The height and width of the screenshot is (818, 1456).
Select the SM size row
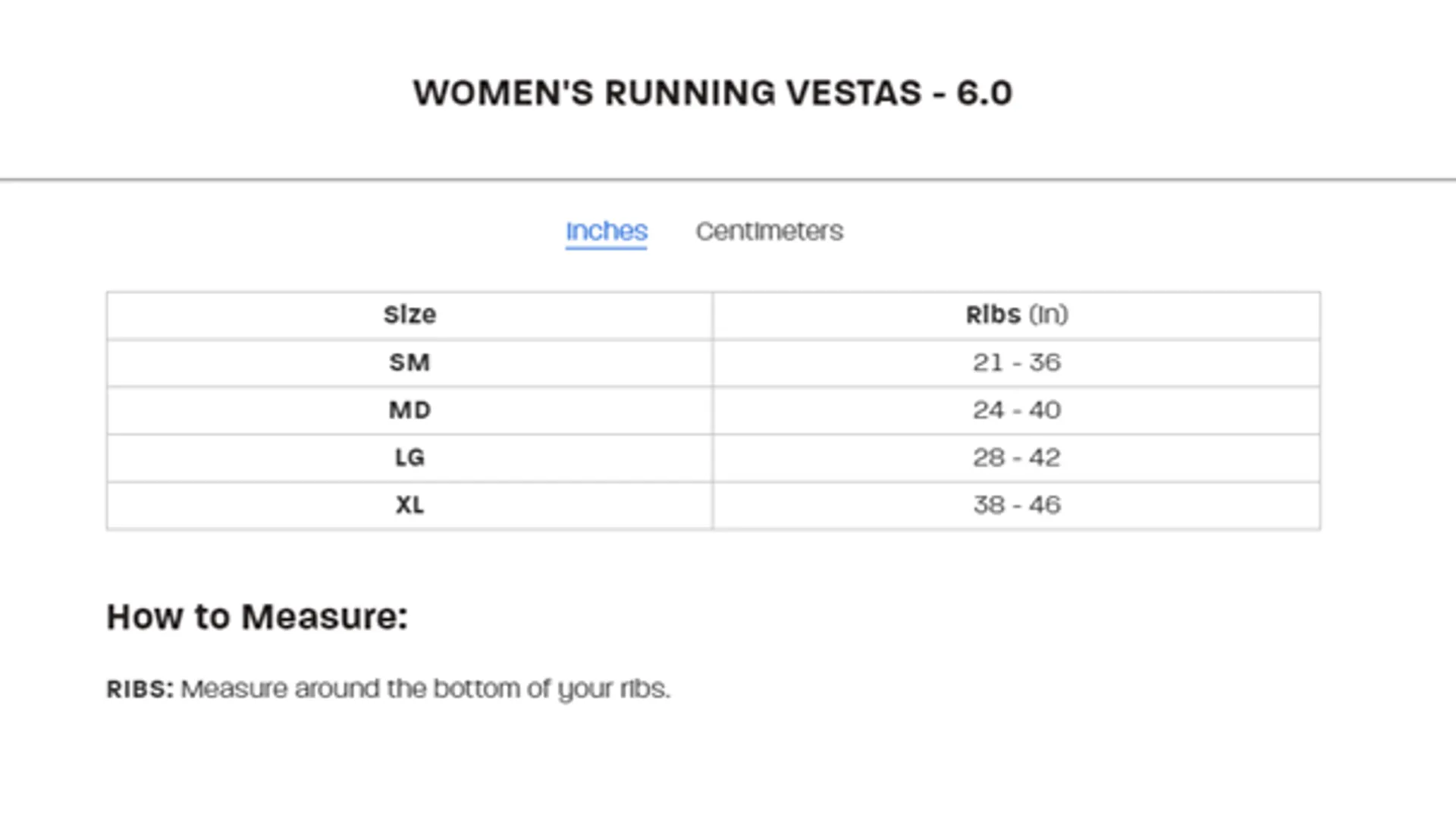coord(409,362)
